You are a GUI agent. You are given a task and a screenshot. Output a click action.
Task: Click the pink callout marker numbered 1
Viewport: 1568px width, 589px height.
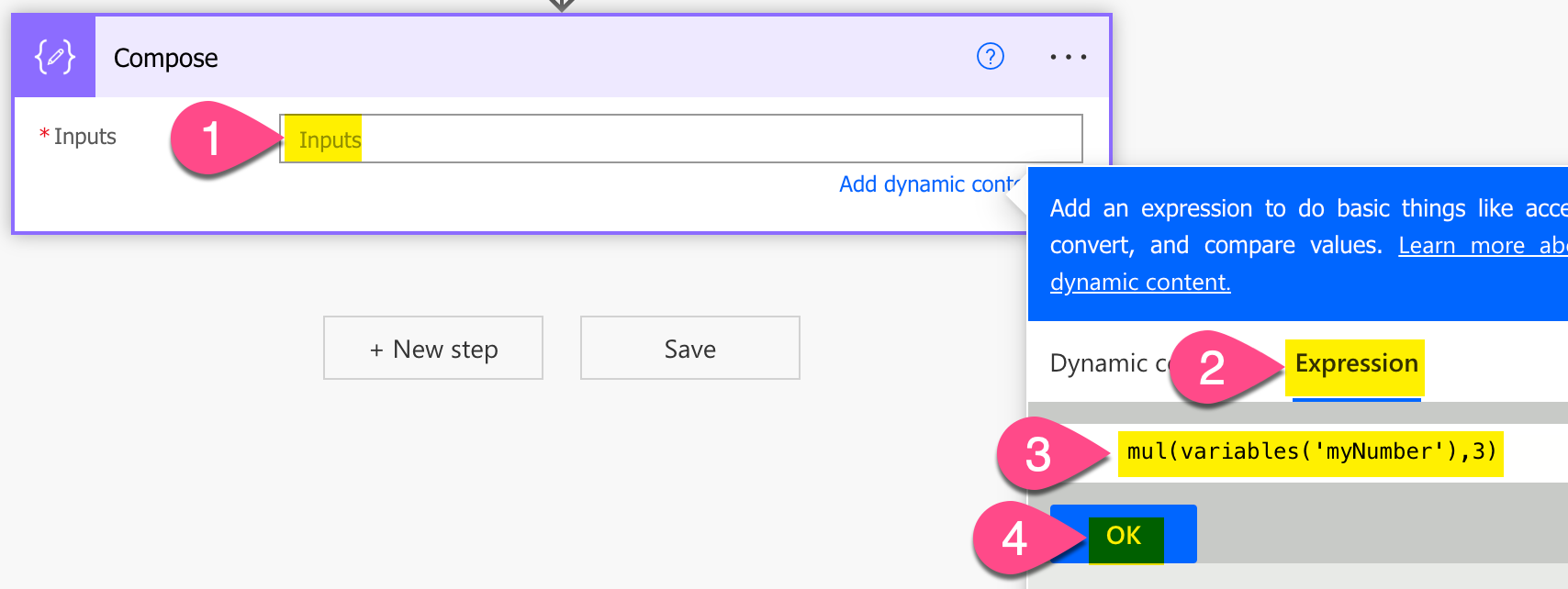click(x=212, y=139)
